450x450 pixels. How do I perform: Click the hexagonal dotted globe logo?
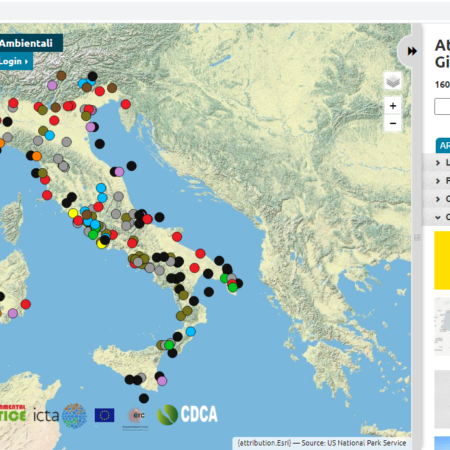coord(75,416)
